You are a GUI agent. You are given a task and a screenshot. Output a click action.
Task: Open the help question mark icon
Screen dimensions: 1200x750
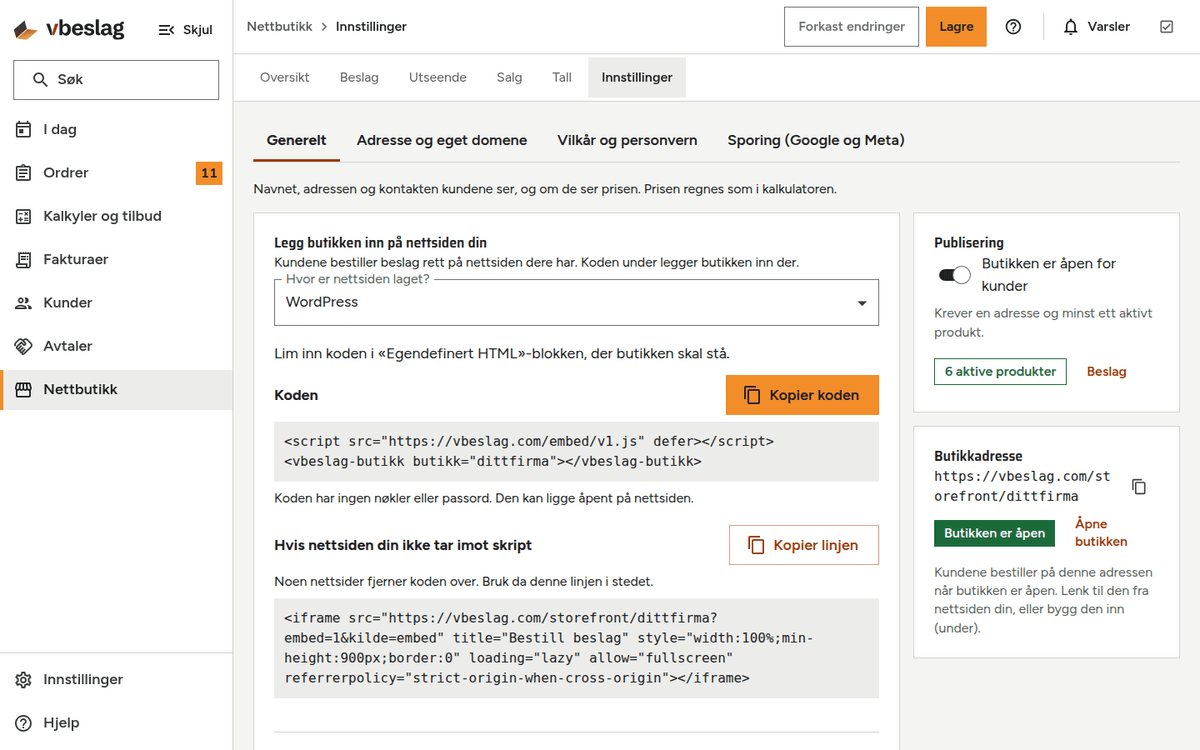1013,27
